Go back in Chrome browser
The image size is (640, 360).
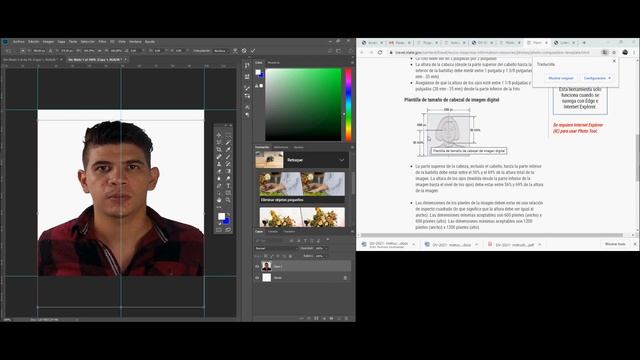[362, 52]
